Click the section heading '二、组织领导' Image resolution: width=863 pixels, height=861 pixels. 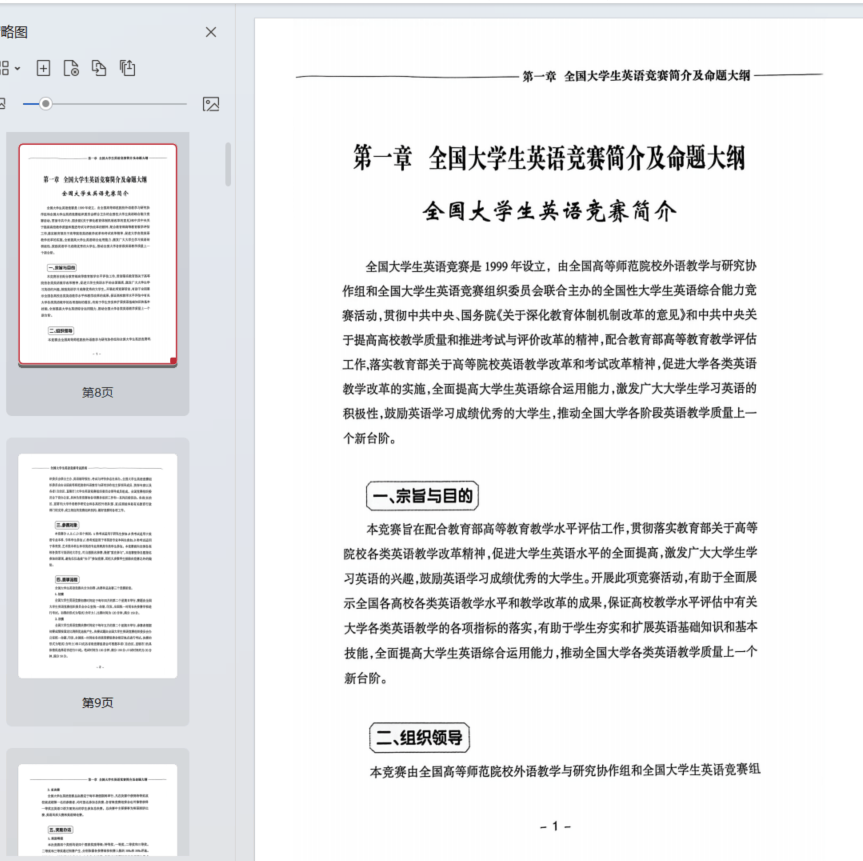click(x=419, y=738)
